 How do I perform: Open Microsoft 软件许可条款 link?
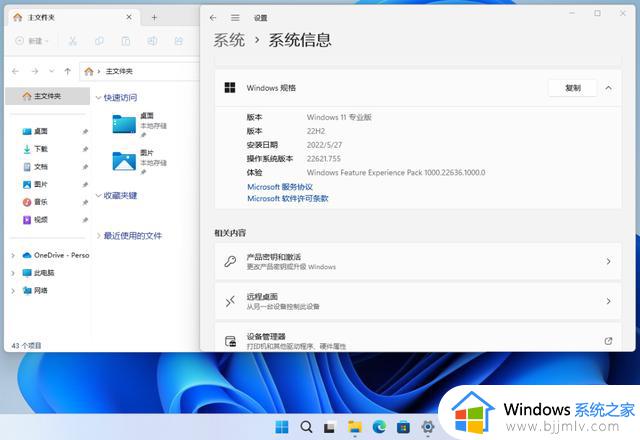[x=288, y=198]
